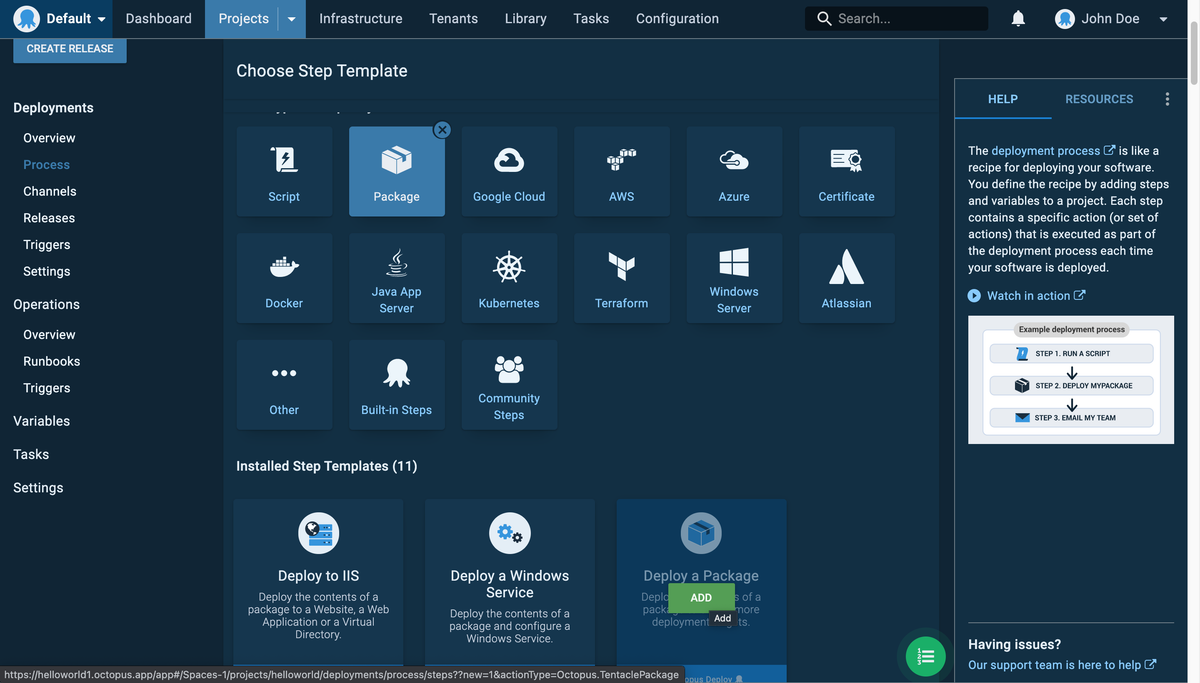Screen dimensions: 1200x683
Task: Choose the AWS step template icon
Action: 621,156
